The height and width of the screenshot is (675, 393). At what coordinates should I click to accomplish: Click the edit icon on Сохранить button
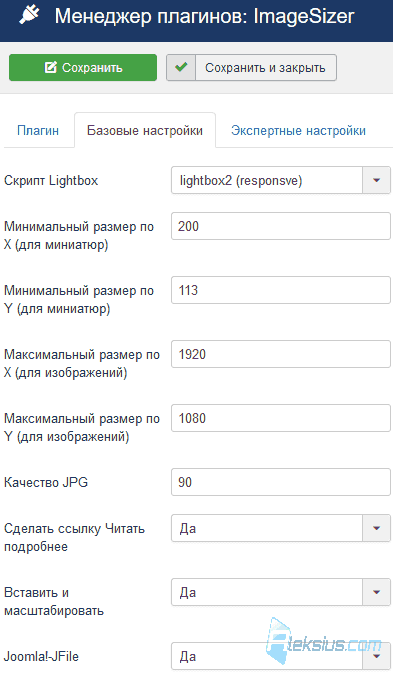(x=50, y=67)
